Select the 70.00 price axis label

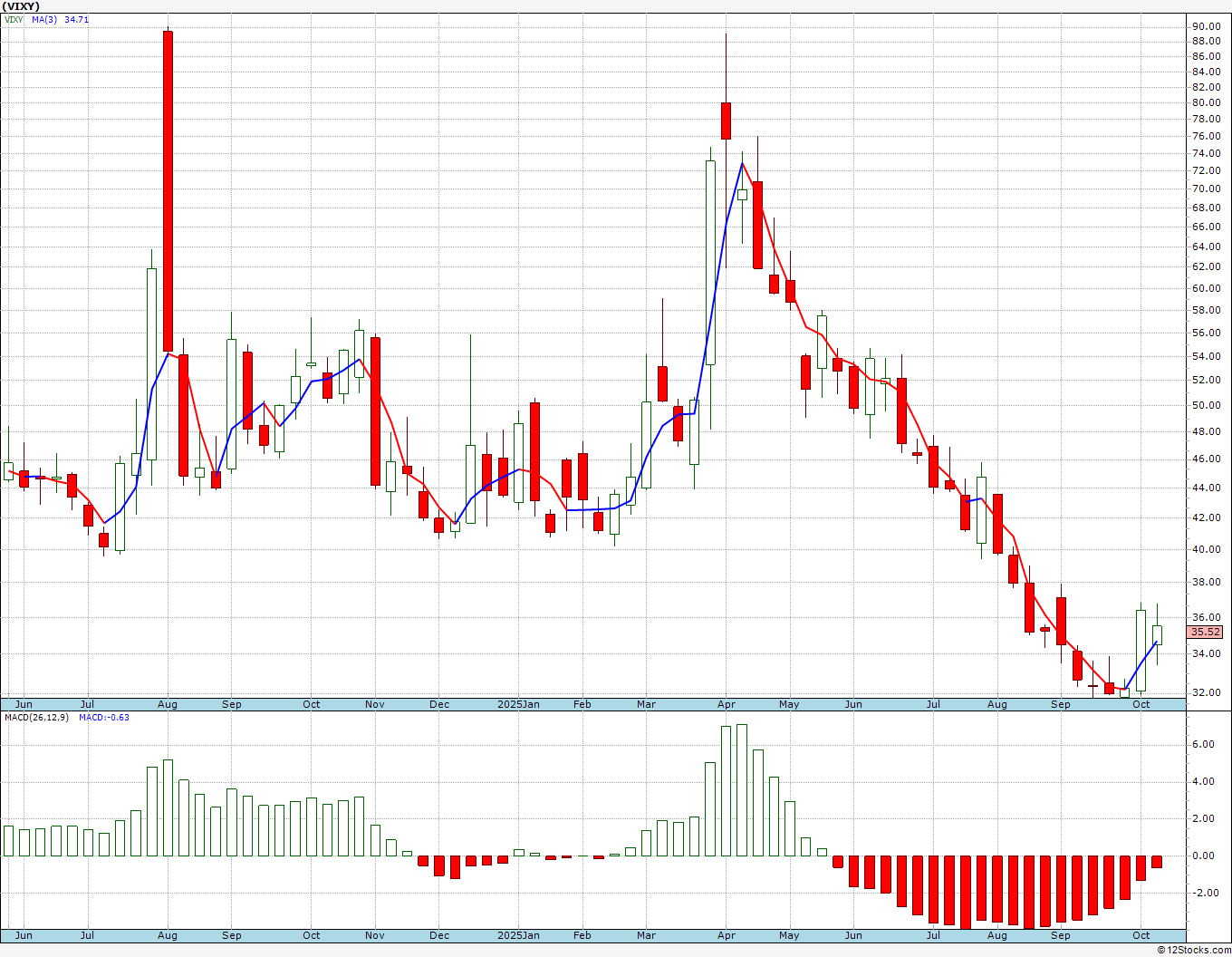click(1206, 188)
